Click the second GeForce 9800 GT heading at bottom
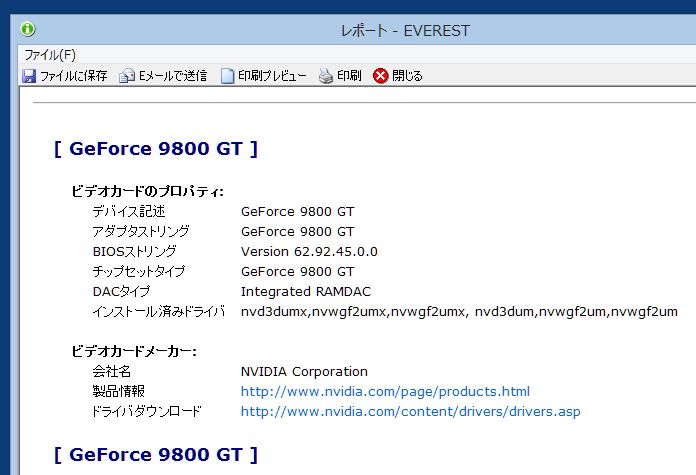Viewport: 696px width, 475px height. click(156, 455)
